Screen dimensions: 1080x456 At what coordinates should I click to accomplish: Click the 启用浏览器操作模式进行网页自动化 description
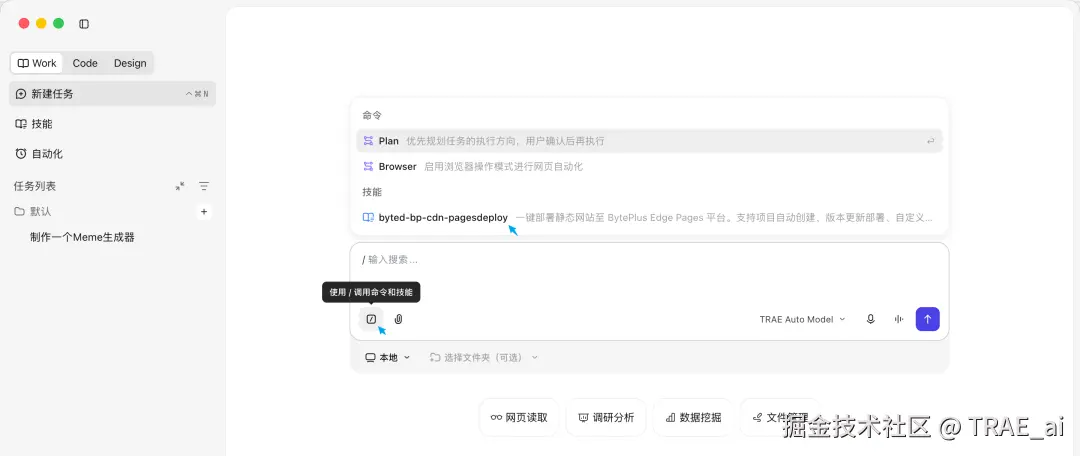coord(503,167)
